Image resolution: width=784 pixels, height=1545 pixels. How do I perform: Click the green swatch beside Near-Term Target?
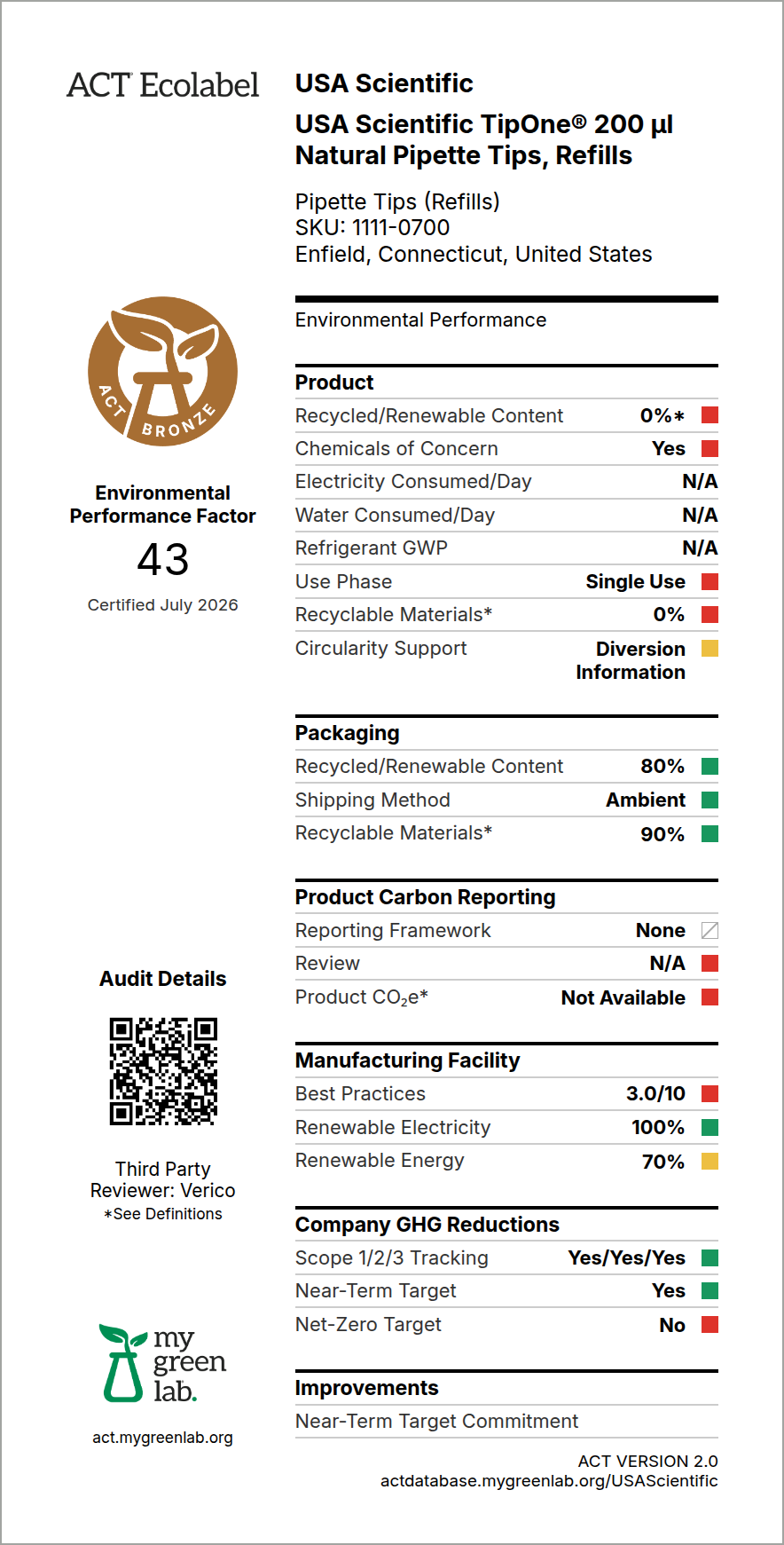(710, 1290)
